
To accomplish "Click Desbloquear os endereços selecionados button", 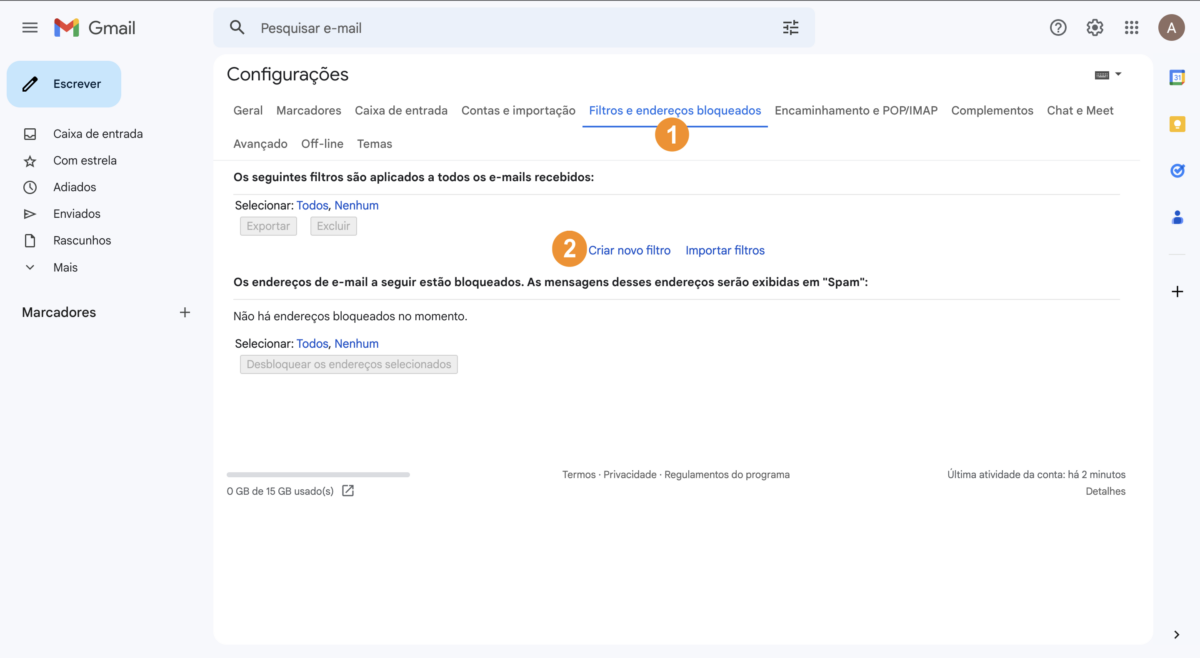I will (349, 364).
